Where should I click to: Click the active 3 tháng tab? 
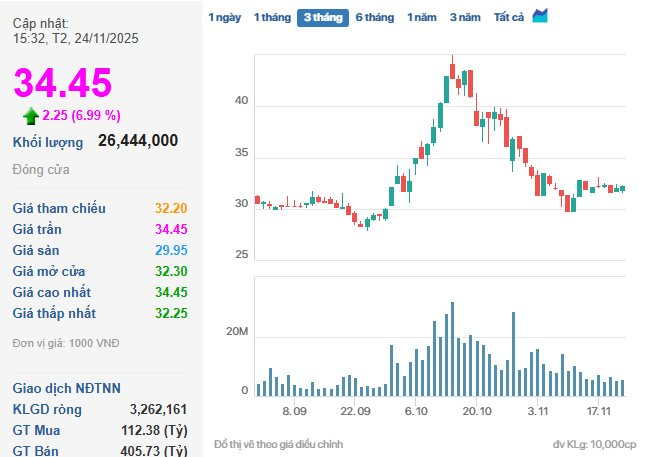coord(322,17)
